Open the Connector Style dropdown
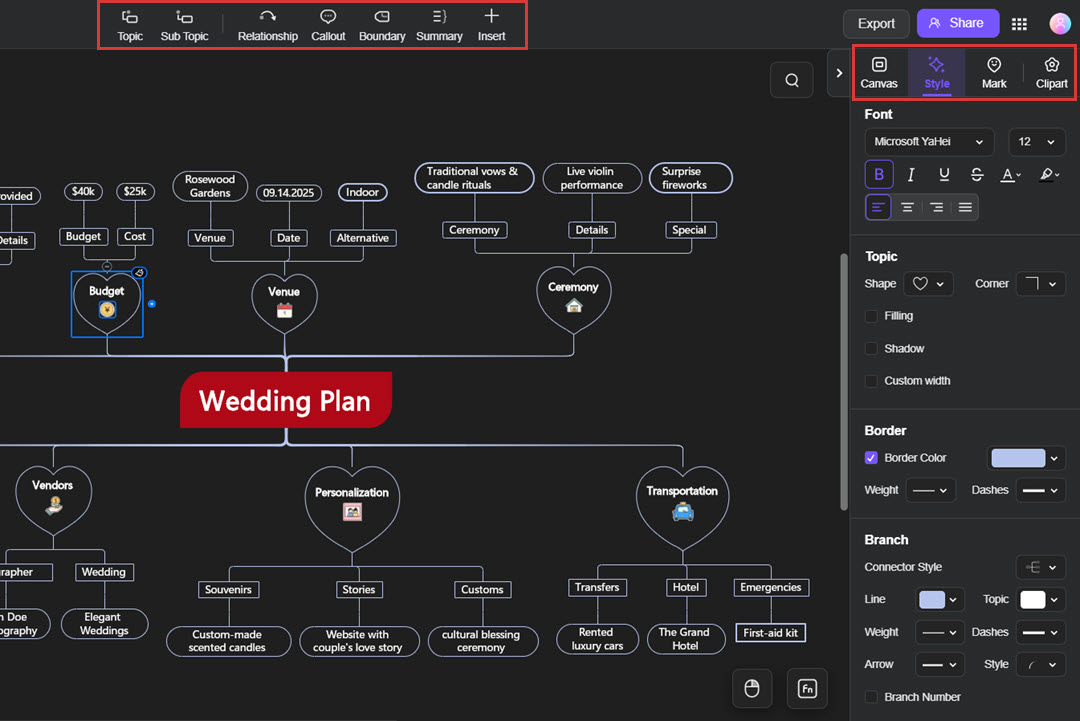Image resolution: width=1080 pixels, height=721 pixels. tap(1040, 566)
